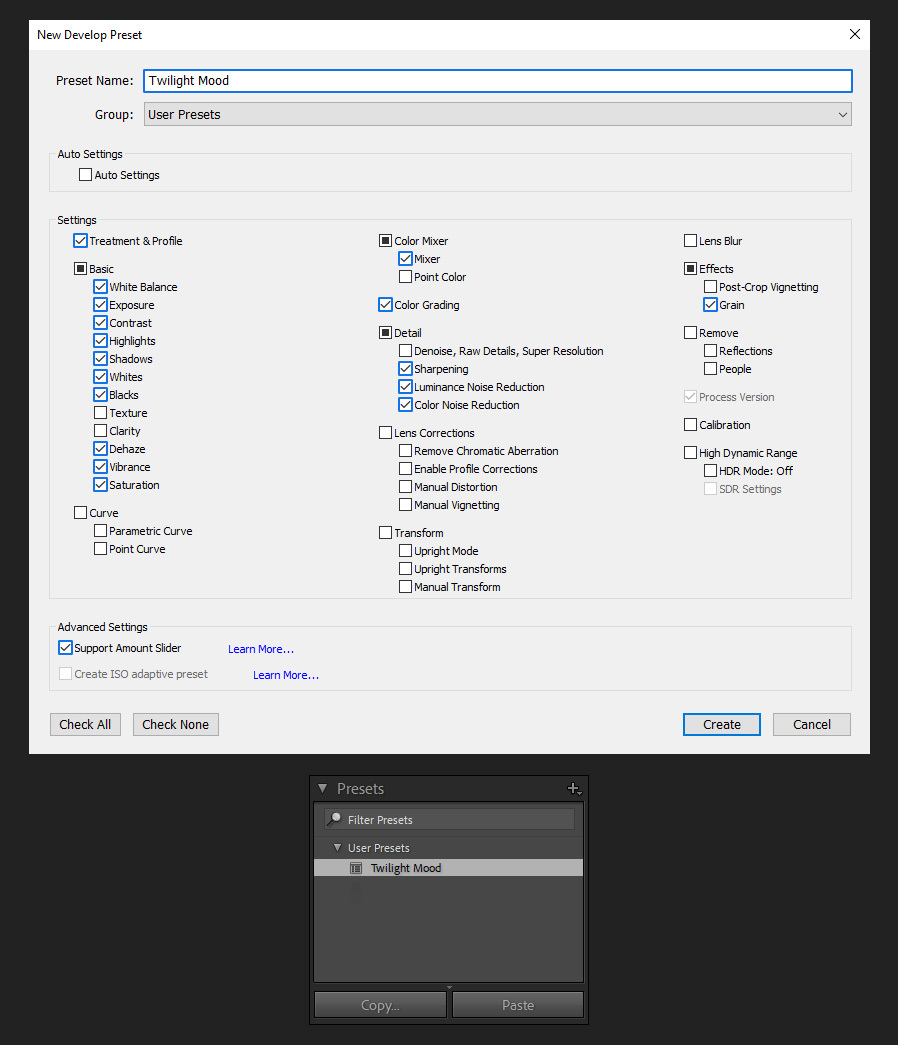Uncheck the Blacks checkbox
The width and height of the screenshot is (898, 1045).
pyautogui.click(x=101, y=395)
